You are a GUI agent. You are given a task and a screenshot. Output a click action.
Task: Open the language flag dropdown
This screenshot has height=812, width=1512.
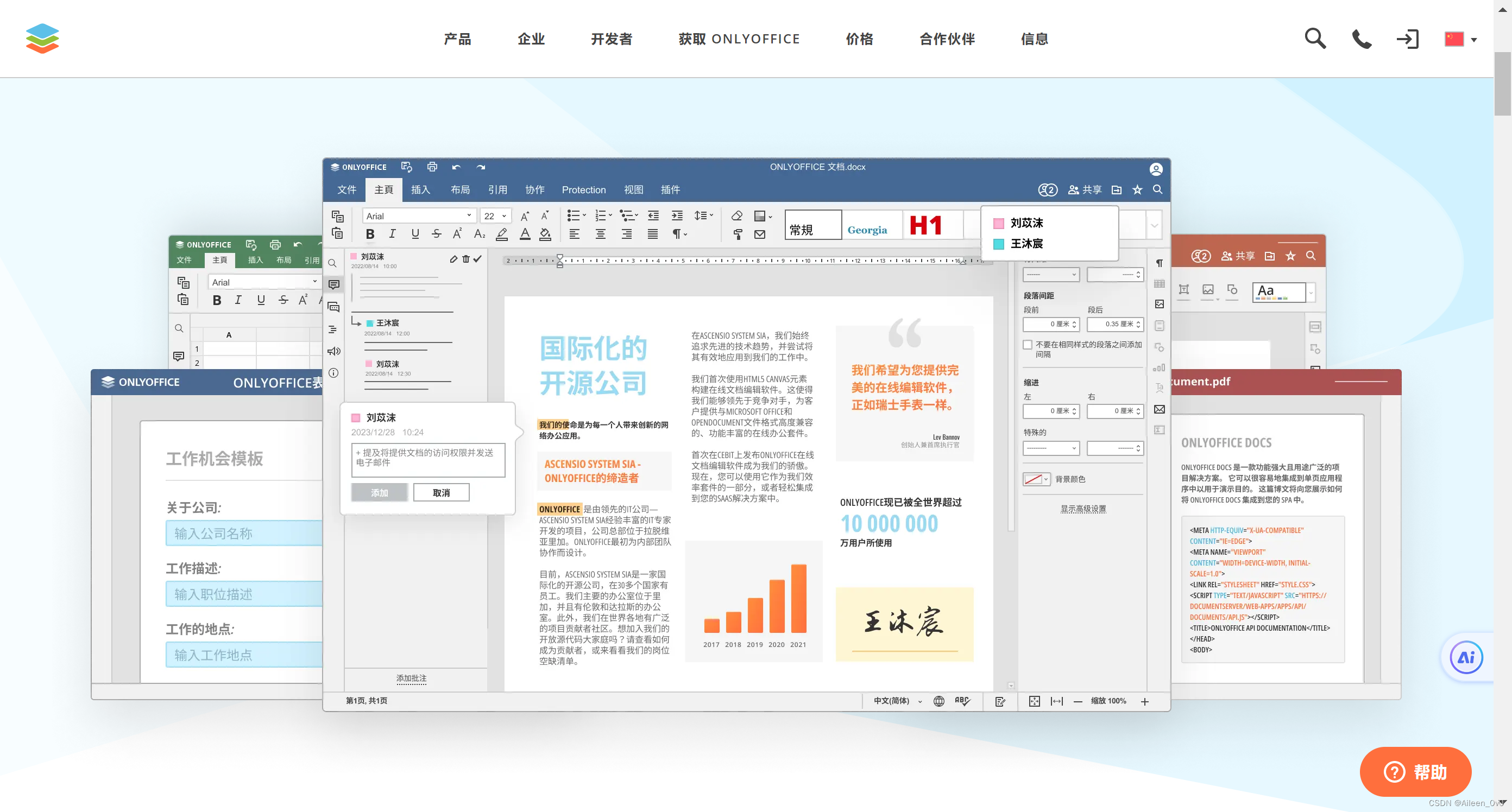point(1460,39)
